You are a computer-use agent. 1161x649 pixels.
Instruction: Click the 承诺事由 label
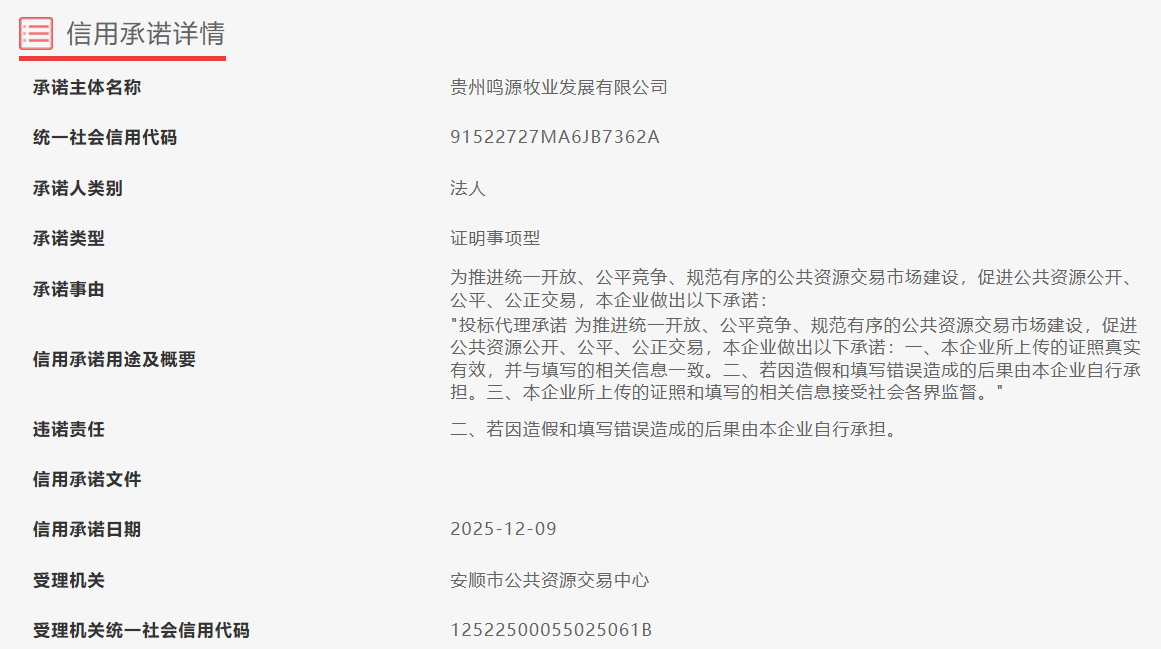68,289
